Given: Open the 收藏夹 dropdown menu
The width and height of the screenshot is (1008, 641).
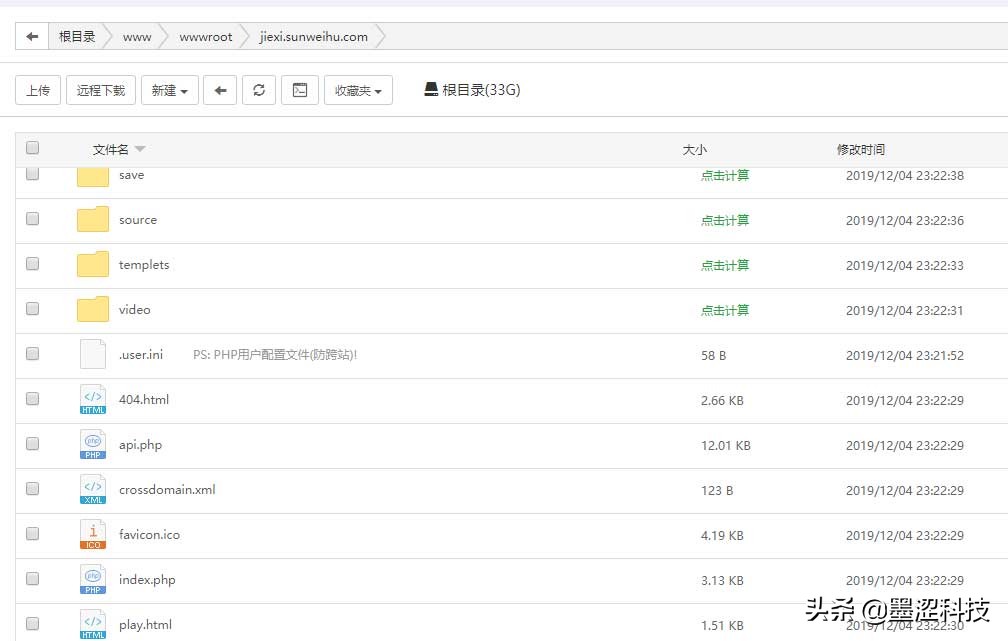Looking at the screenshot, I should tap(357, 90).
